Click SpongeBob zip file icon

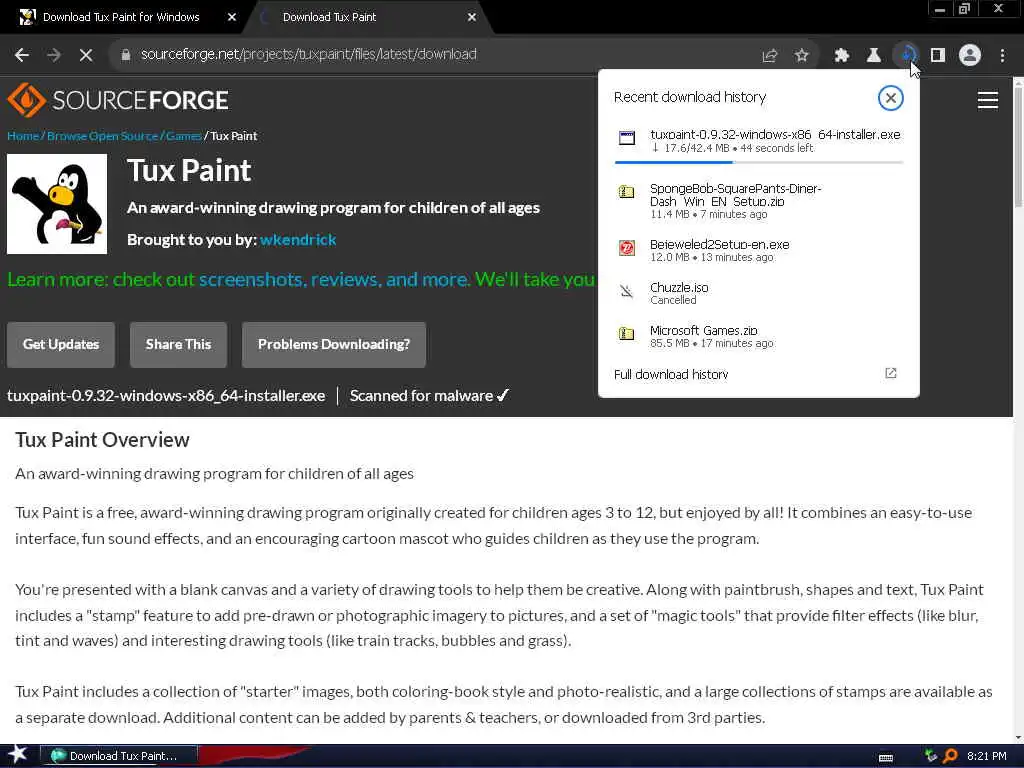click(627, 192)
